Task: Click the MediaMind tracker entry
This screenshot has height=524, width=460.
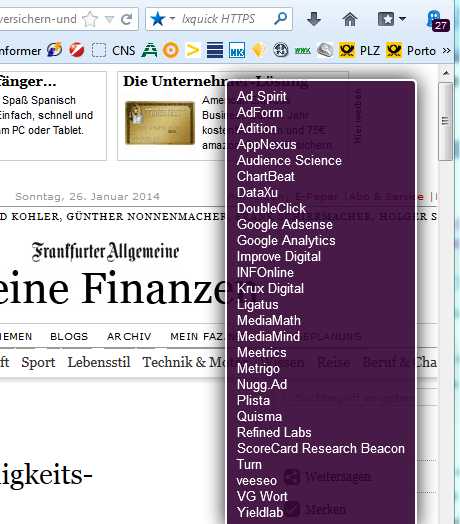Action: 268,337
